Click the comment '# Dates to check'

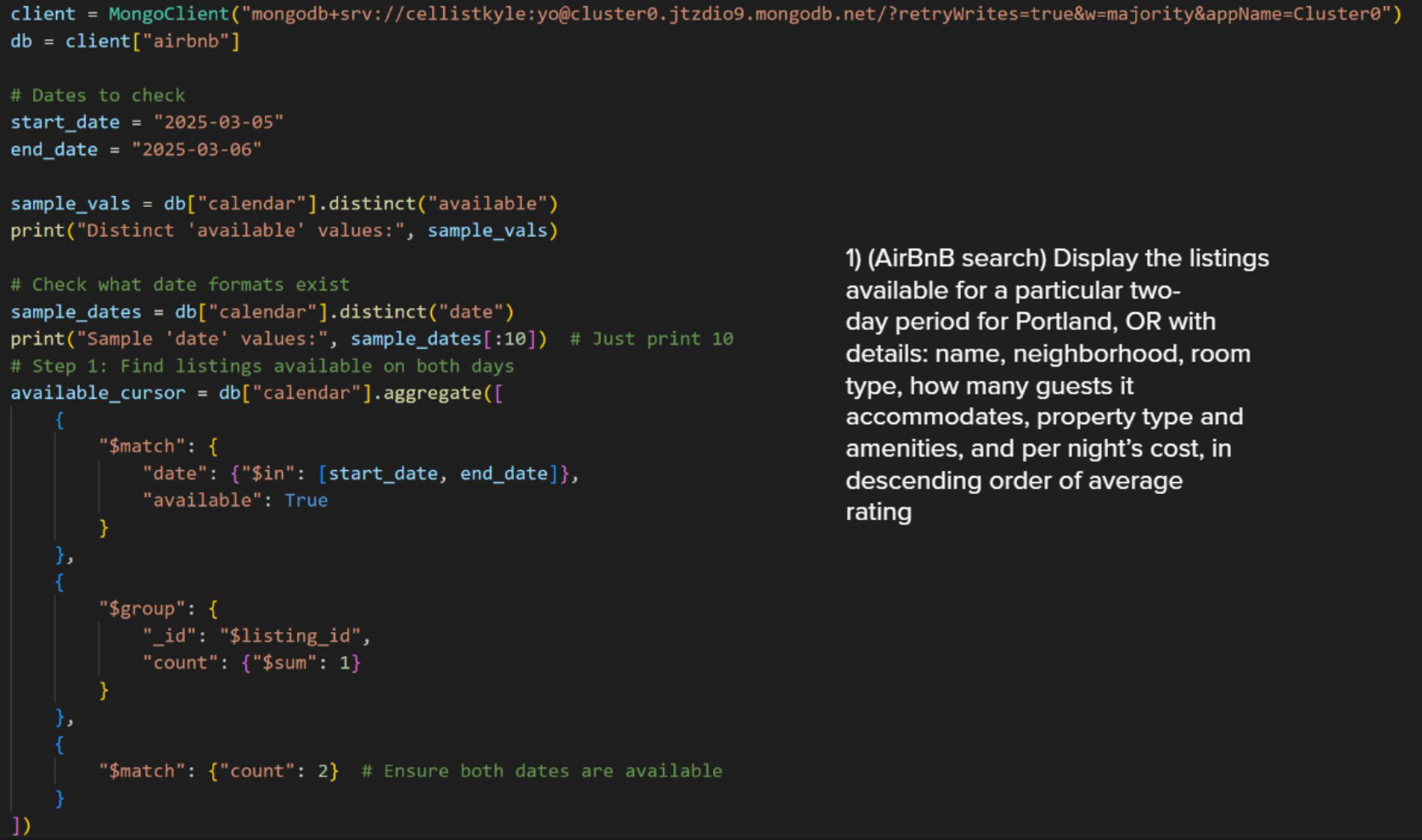[x=98, y=94]
